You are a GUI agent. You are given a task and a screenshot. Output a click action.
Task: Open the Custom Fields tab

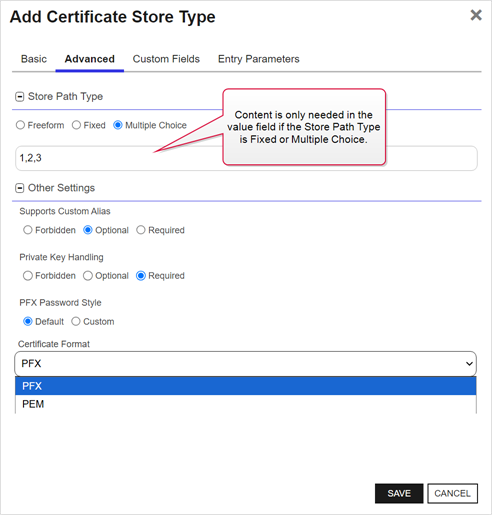coord(166,59)
